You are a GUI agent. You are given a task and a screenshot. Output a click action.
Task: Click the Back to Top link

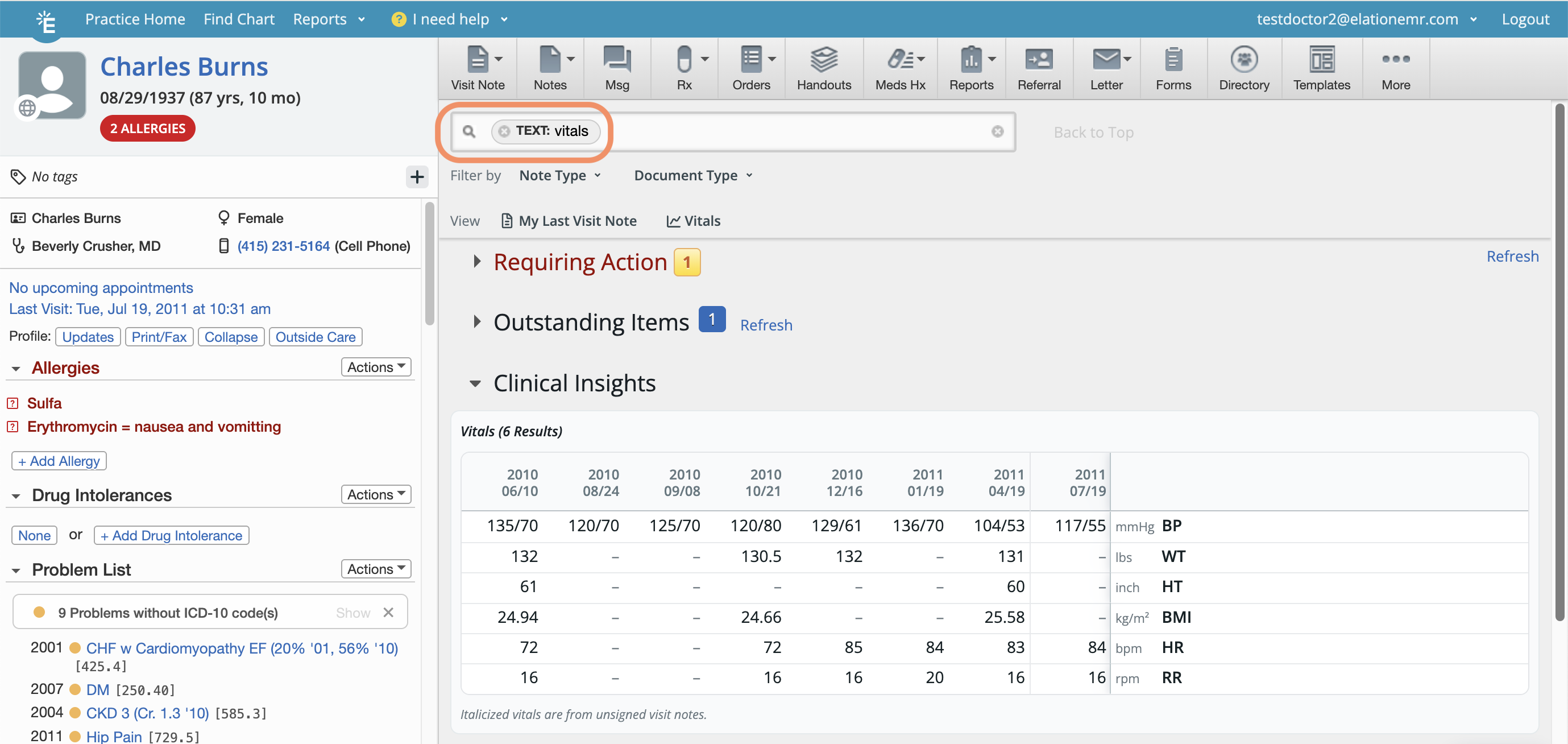coord(1093,132)
